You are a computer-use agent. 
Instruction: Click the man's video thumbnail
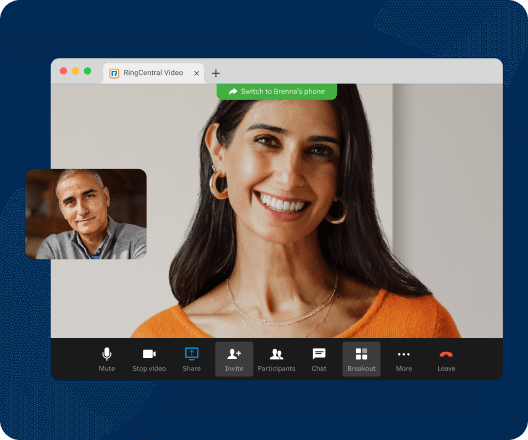click(86, 214)
